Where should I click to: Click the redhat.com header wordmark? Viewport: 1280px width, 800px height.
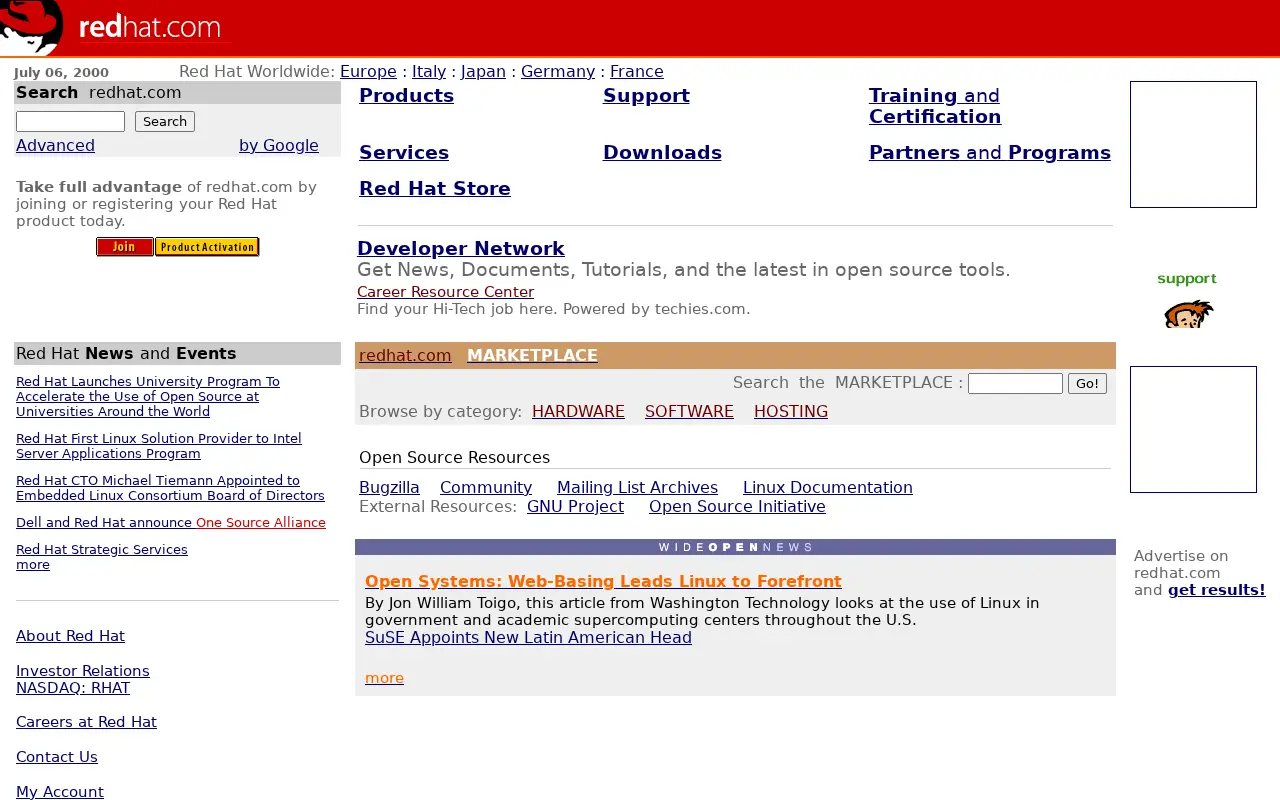coord(149,28)
